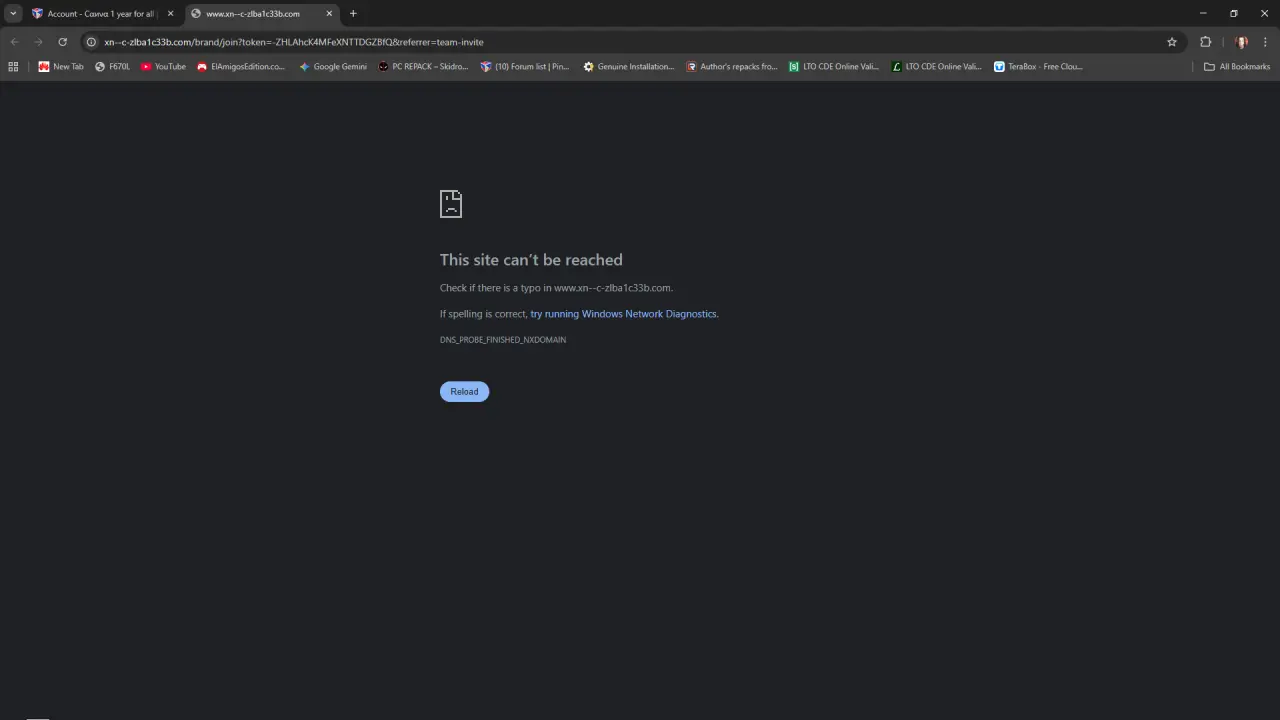1280x720 pixels.
Task: Open the ElAmigosEdition bookmark
Action: (241, 67)
